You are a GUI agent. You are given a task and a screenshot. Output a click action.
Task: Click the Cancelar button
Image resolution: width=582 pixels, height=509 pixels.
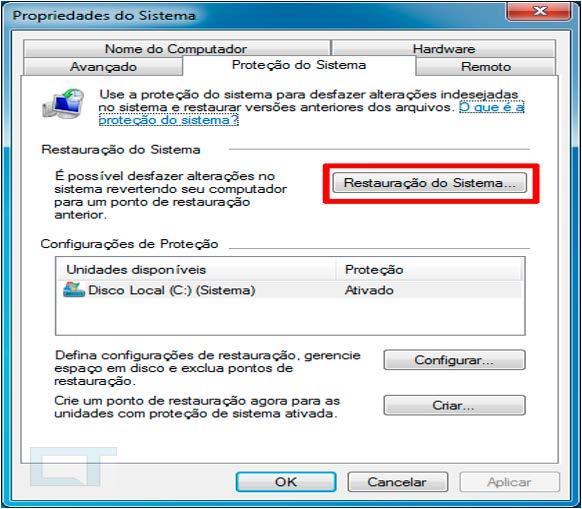point(398,482)
